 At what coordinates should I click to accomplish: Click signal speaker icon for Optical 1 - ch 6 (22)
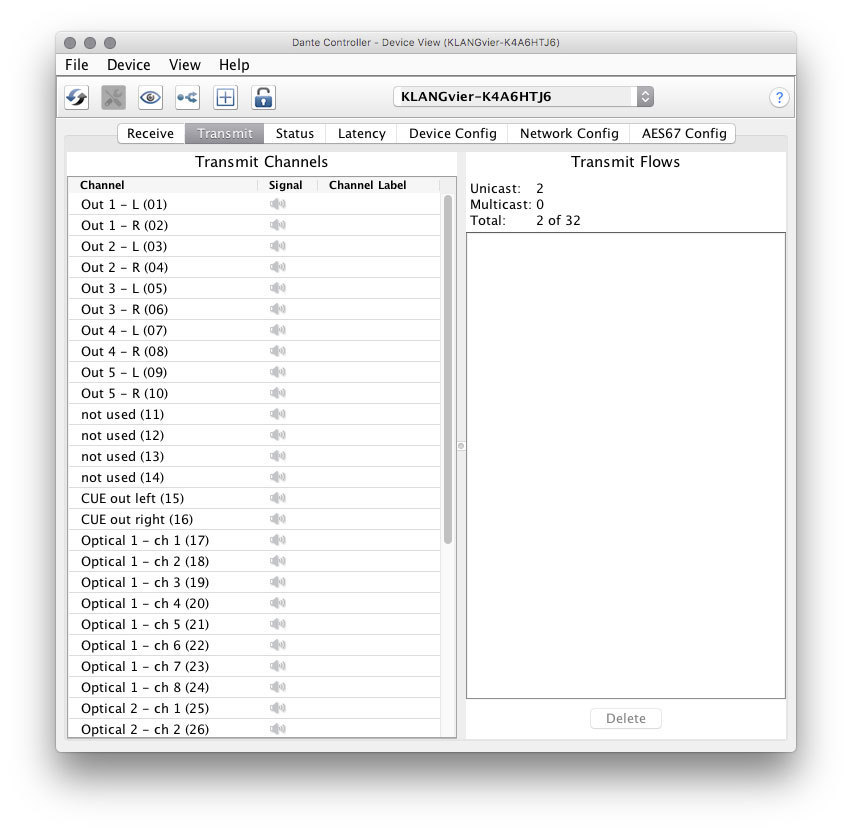click(278, 645)
